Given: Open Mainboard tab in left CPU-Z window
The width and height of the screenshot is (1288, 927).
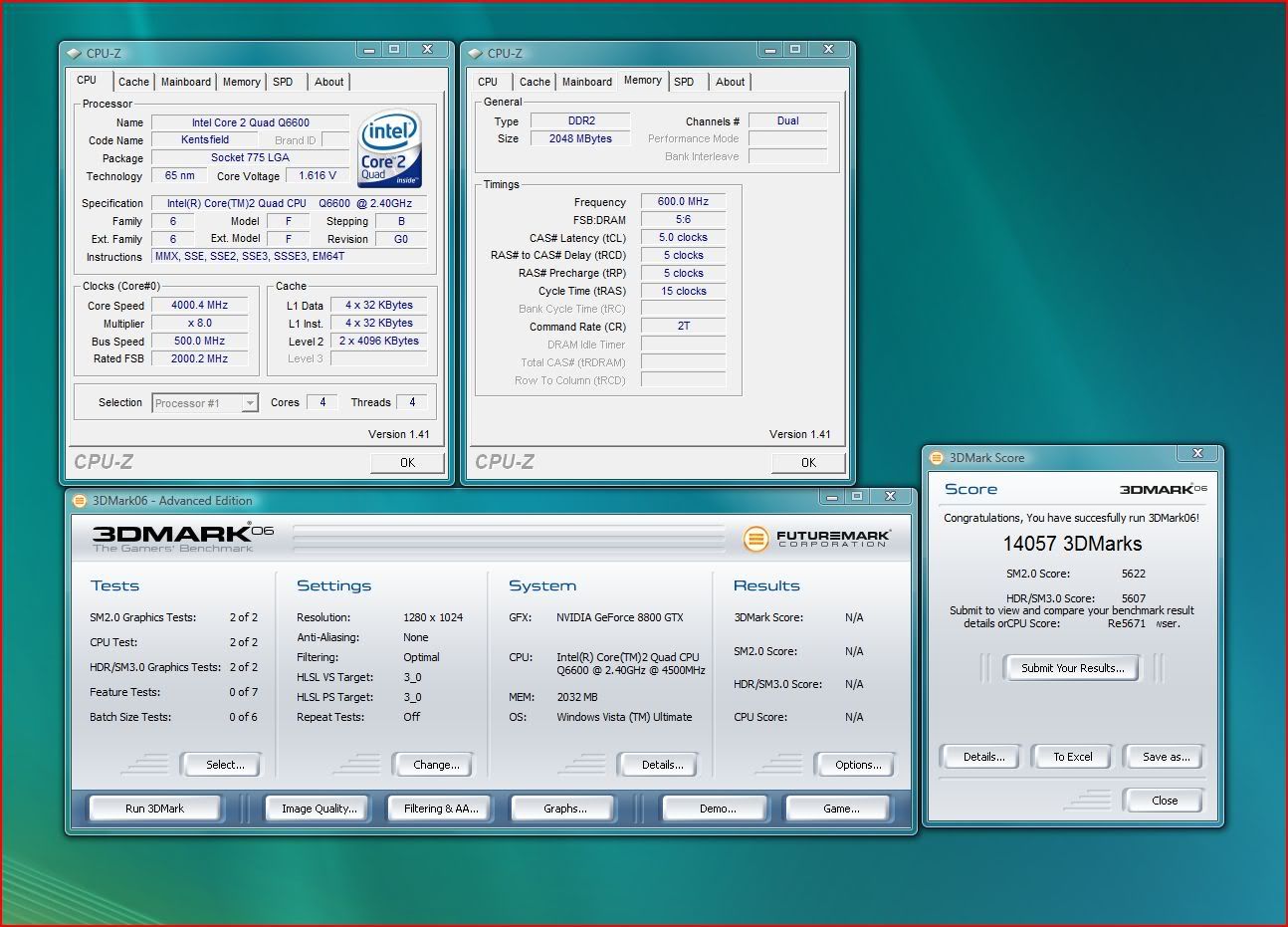Looking at the screenshot, I should [x=186, y=83].
